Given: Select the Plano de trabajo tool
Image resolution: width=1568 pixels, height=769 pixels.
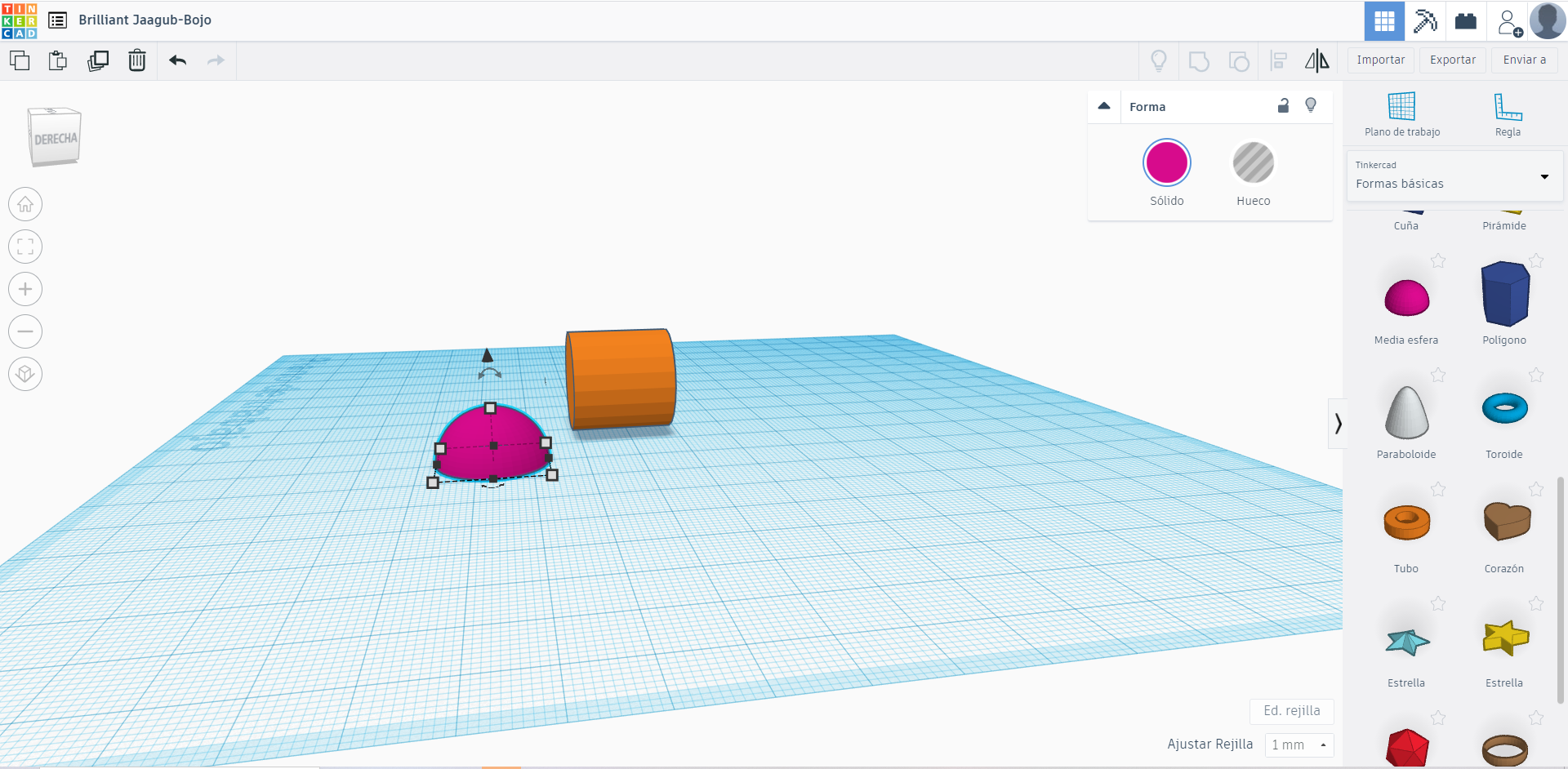Looking at the screenshot, I should pyautogui.click(x=1402, y=114).
